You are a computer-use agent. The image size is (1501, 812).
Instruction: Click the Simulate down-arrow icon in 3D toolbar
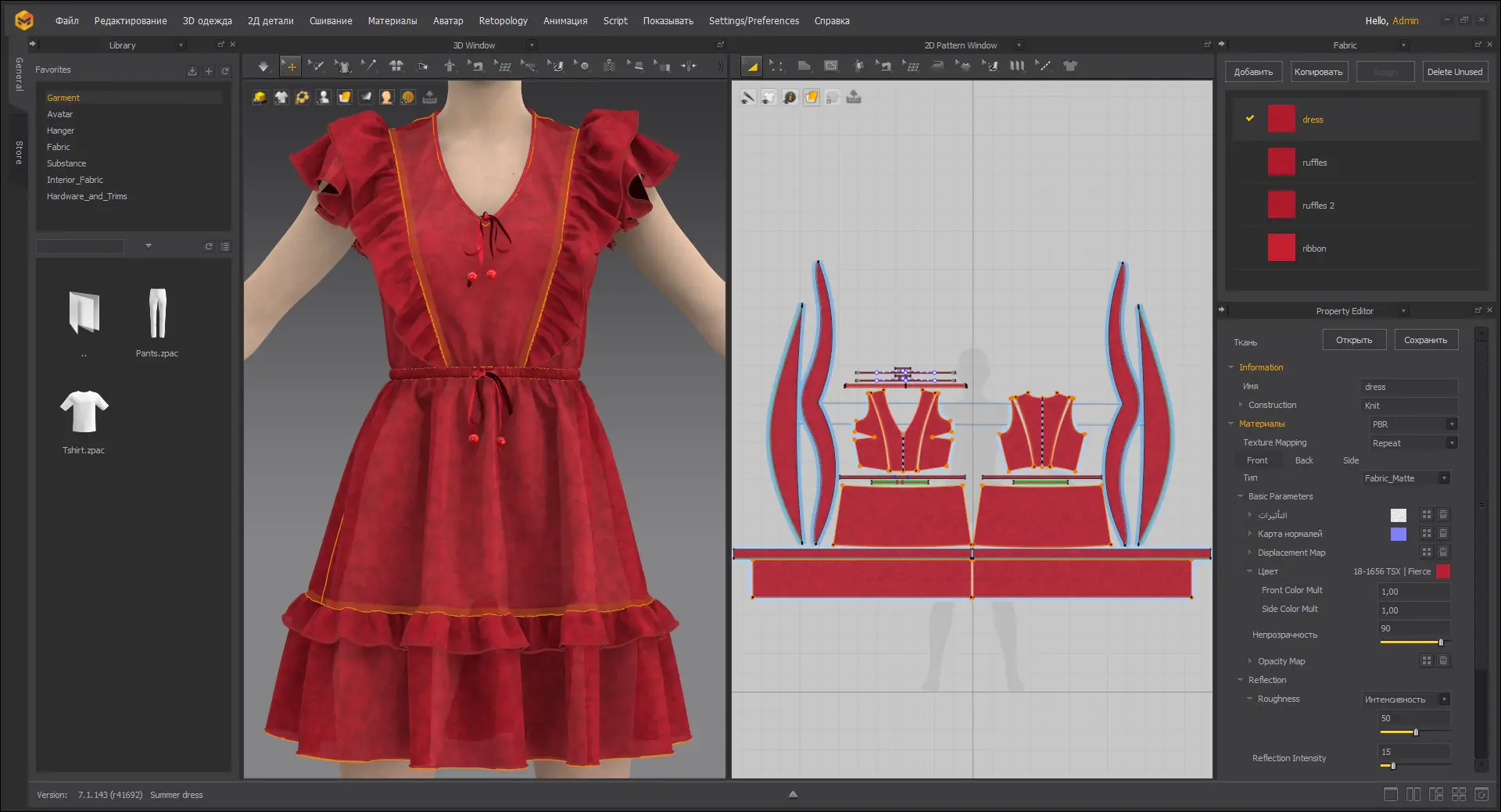[263, 66]
